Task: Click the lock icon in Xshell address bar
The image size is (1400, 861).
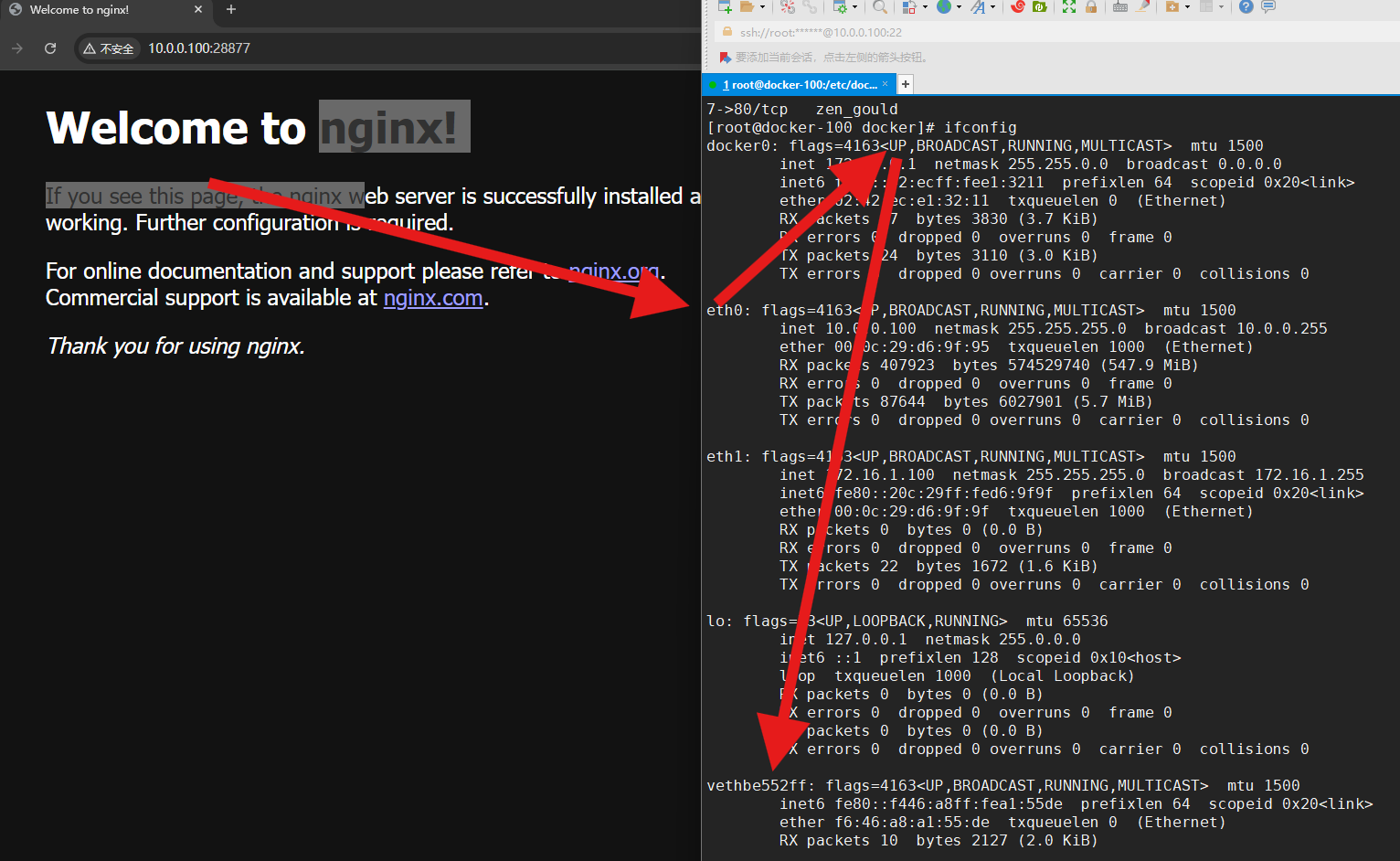Action: pos(727,32)
